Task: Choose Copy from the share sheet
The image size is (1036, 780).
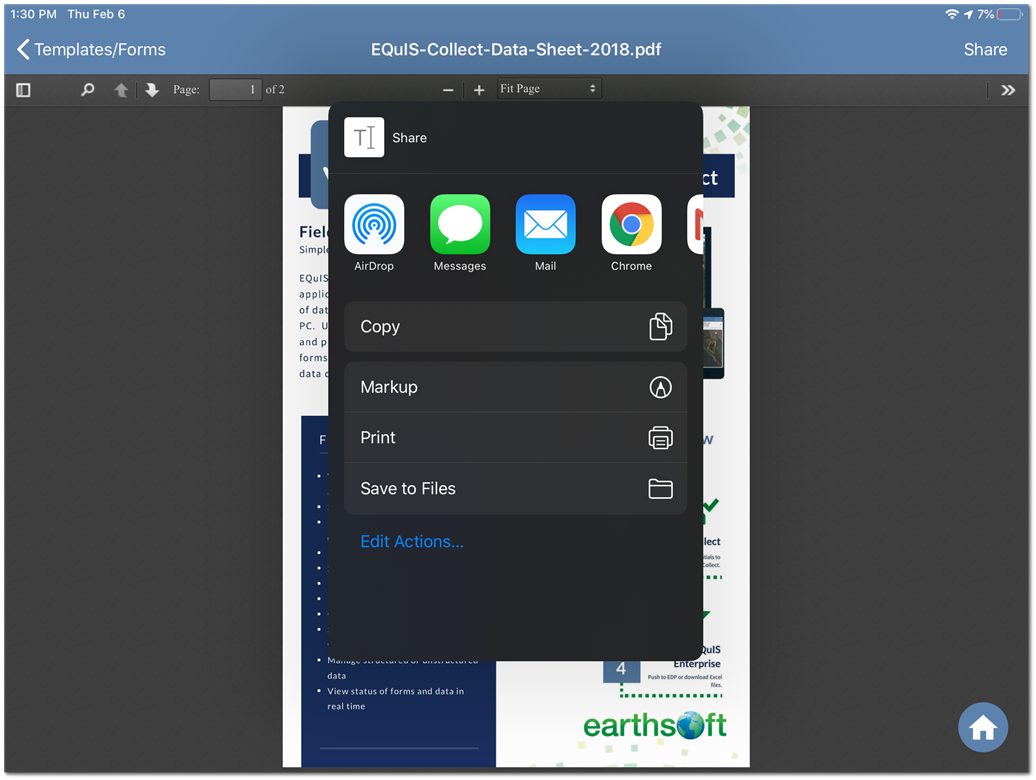Action: 515,326
